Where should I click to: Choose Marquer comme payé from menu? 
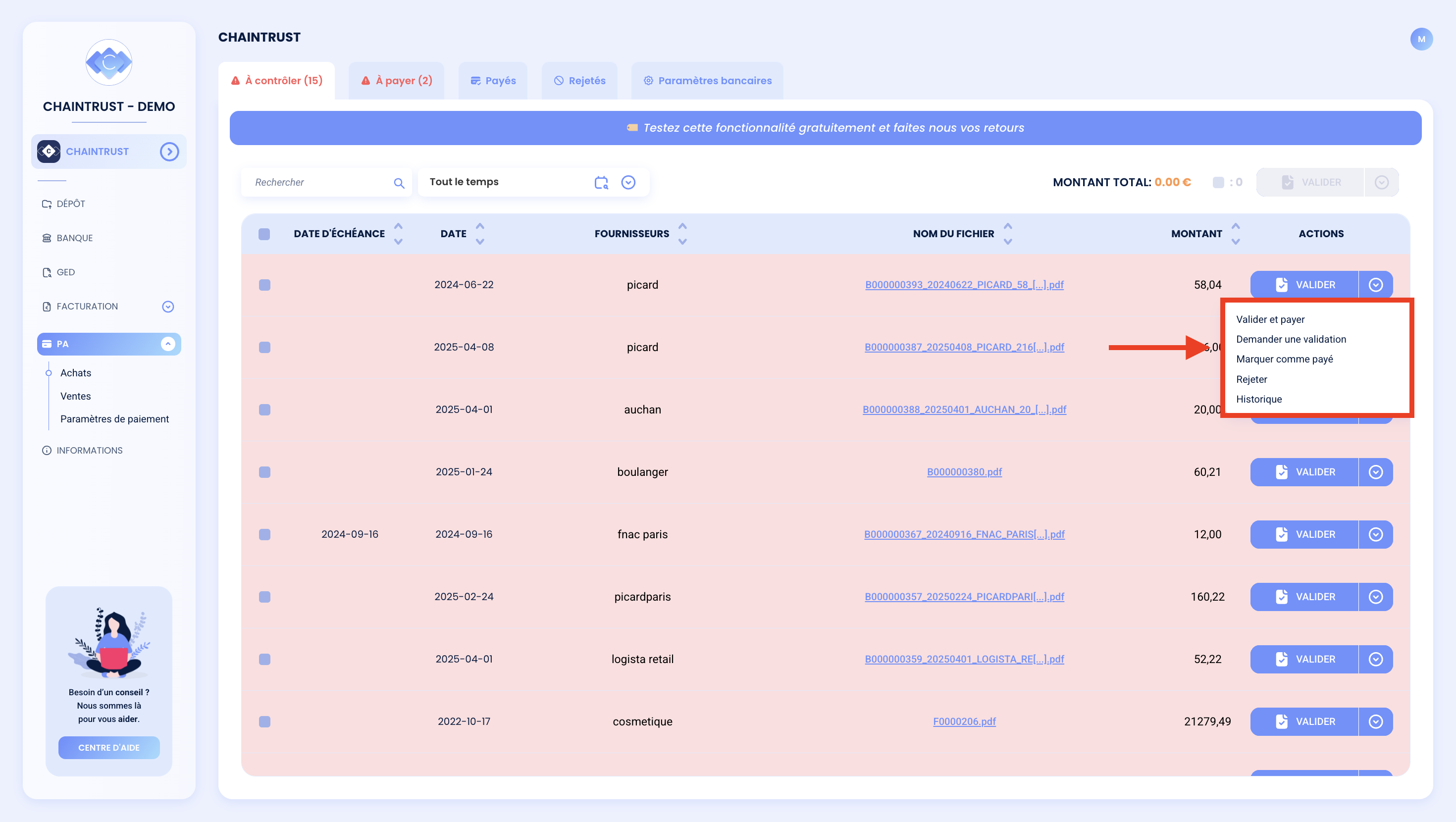pyautogui.click(x=1284, y=359)
